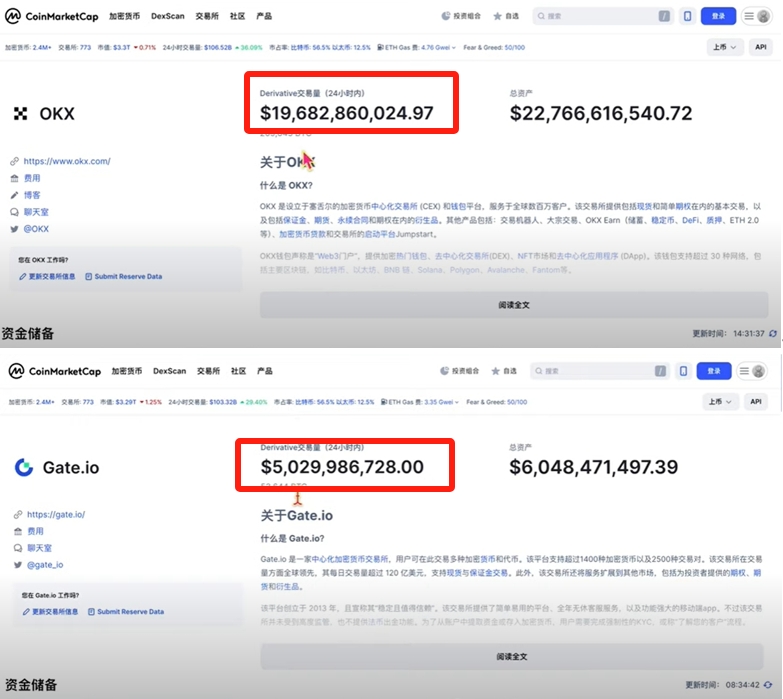Image resolution: width=783 pixels, height=699 pixels.
Task: Open the hamburger profile menu on OKX page
Action: pos(757,16)
